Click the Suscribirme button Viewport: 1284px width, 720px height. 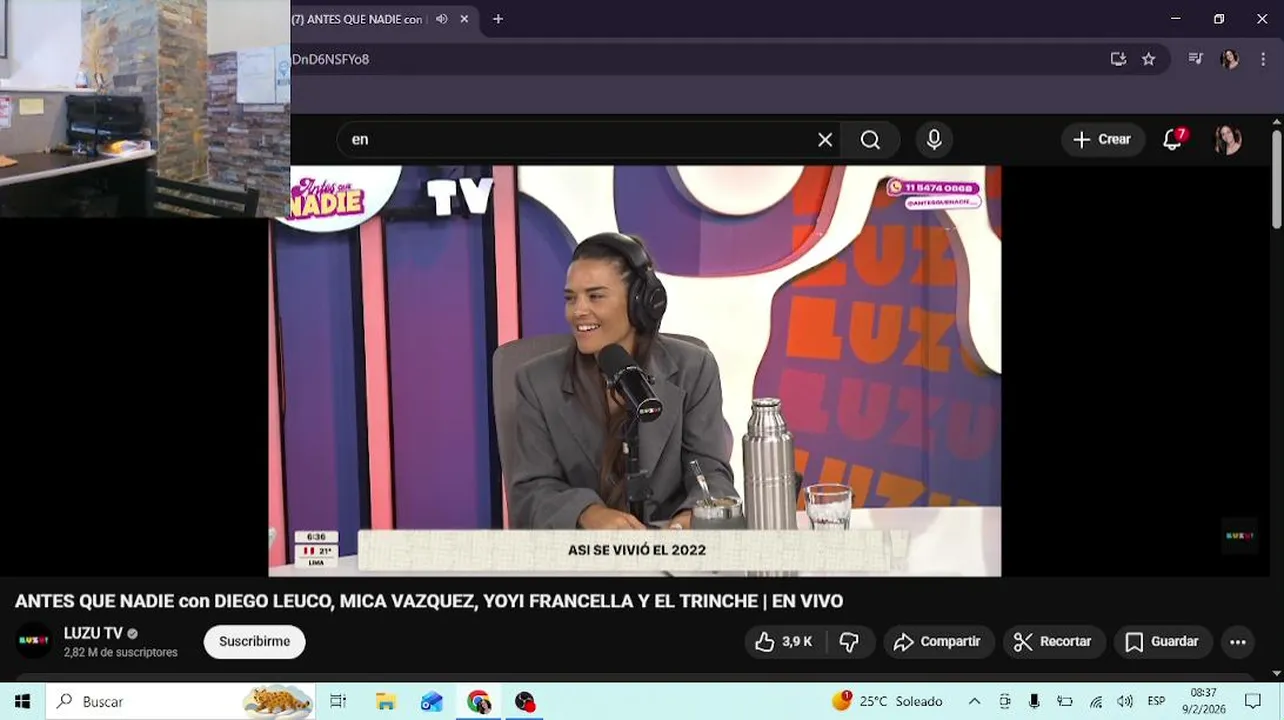click(254, 642)
